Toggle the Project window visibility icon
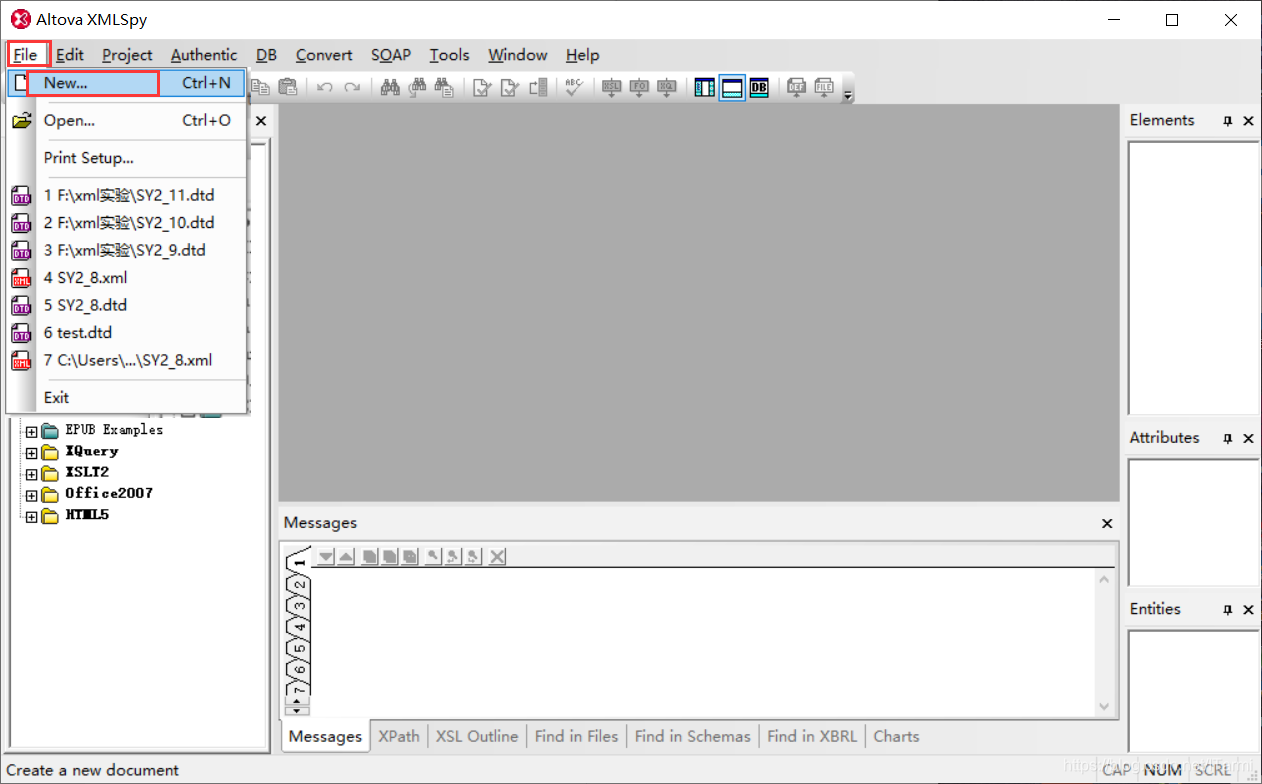This screenshot has height=784, width=1262. pyautogui.click(x=705, y=87)
